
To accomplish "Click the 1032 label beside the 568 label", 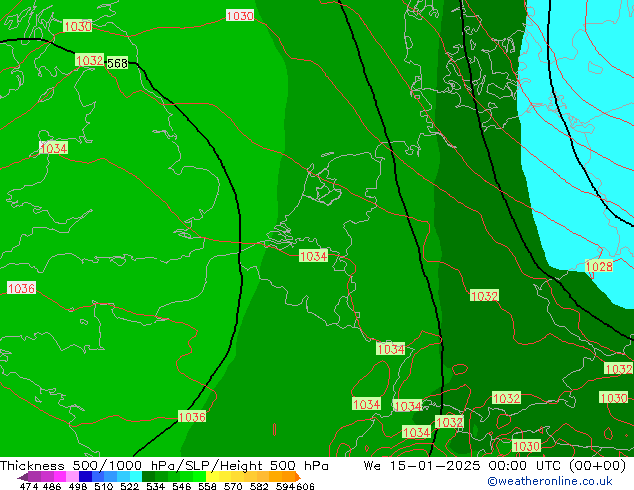I will 90,61.
